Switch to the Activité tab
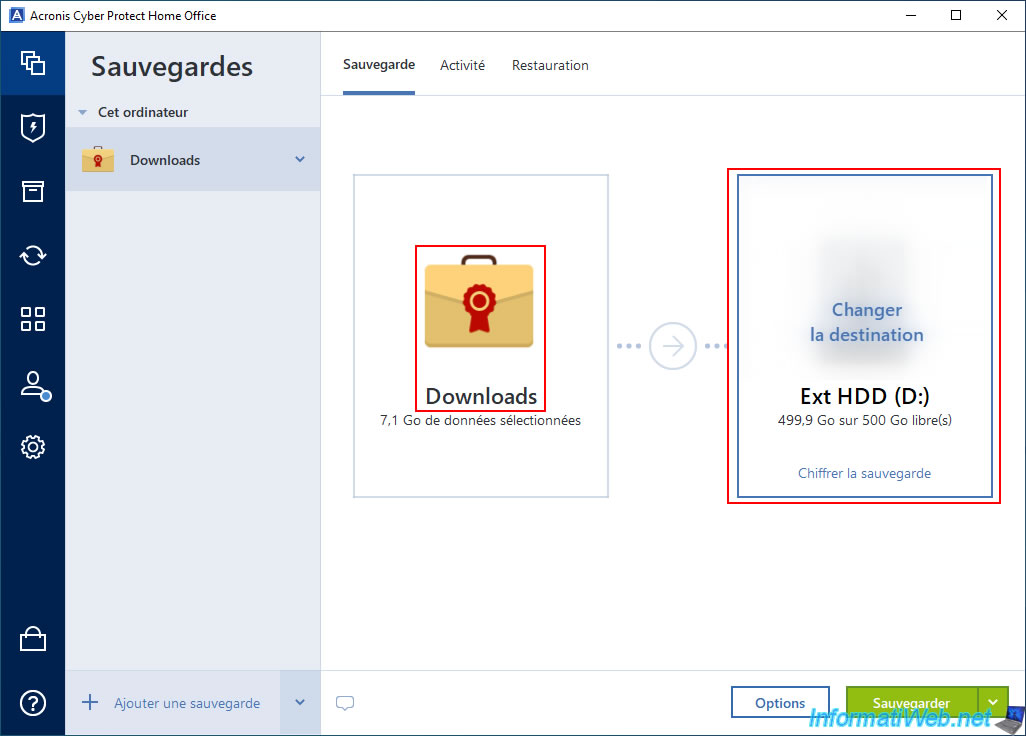Screen dimensions: 1026x736 [463, 65]
